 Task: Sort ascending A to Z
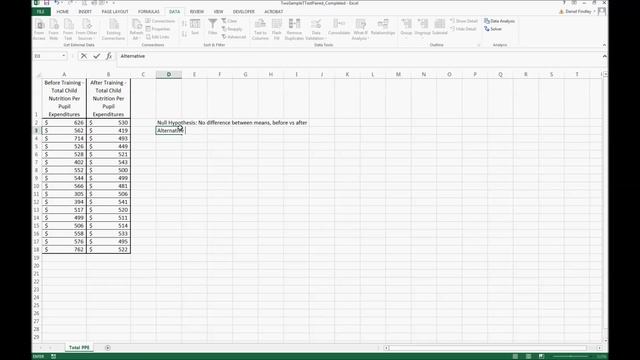pyautogui.click(x=184, y=24)
